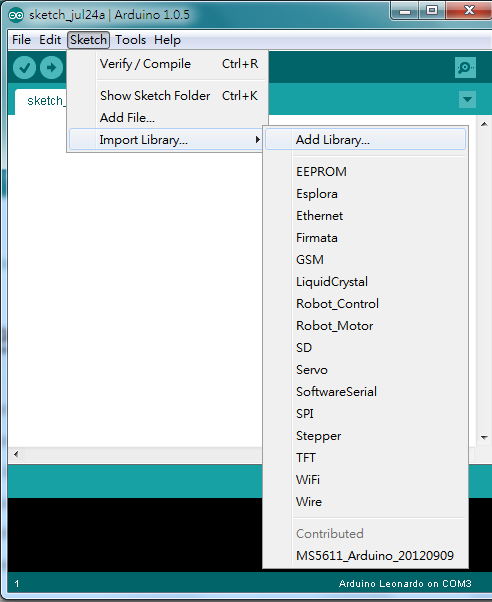Click the Arduino Leonardo on COM3 status text

pos(405,584)
